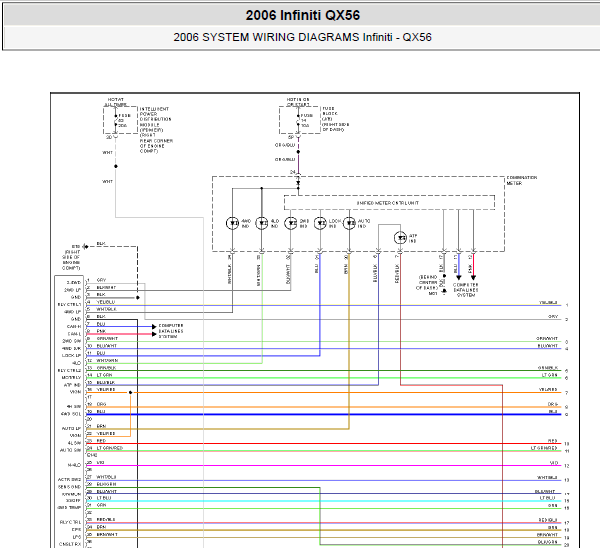
Task: Click the 'N-4LO' terminal label
Action: 74,465
